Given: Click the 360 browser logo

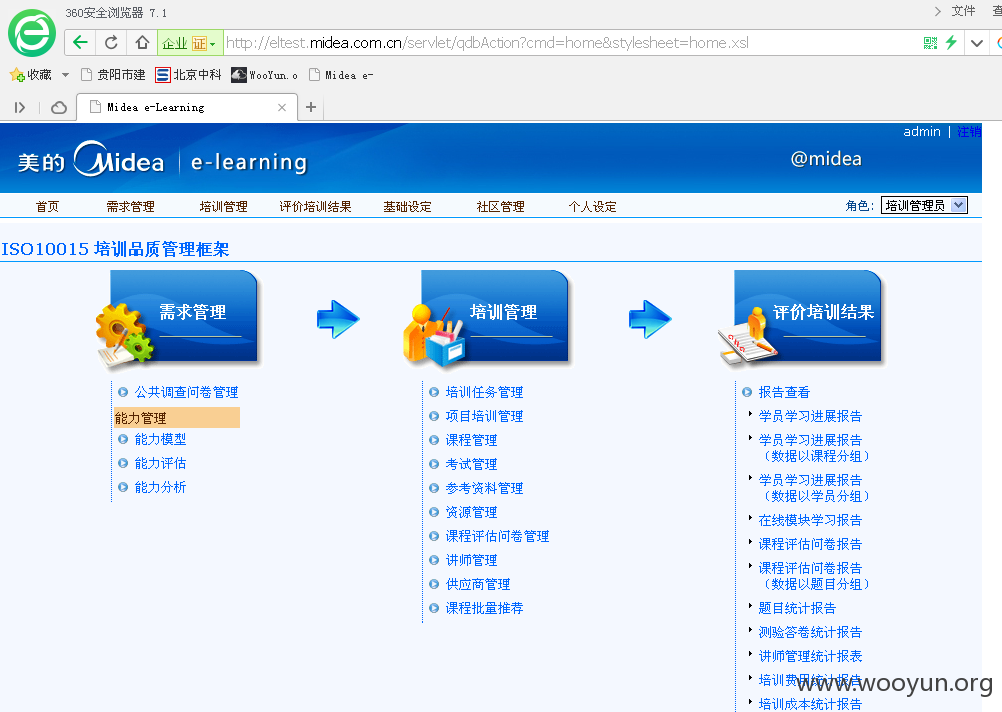Looking at the screenshot, I should (x=32, y=33).
